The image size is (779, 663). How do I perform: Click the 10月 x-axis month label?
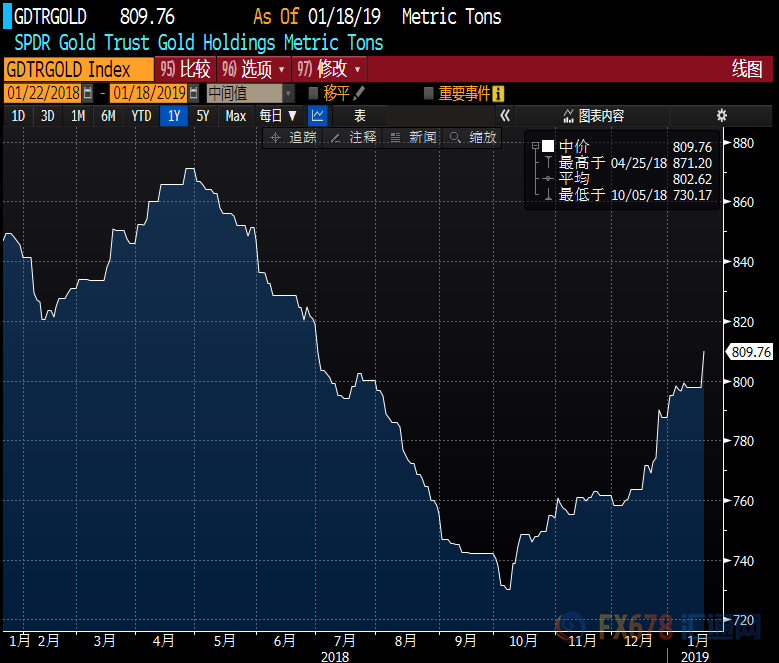coord(523,641)
